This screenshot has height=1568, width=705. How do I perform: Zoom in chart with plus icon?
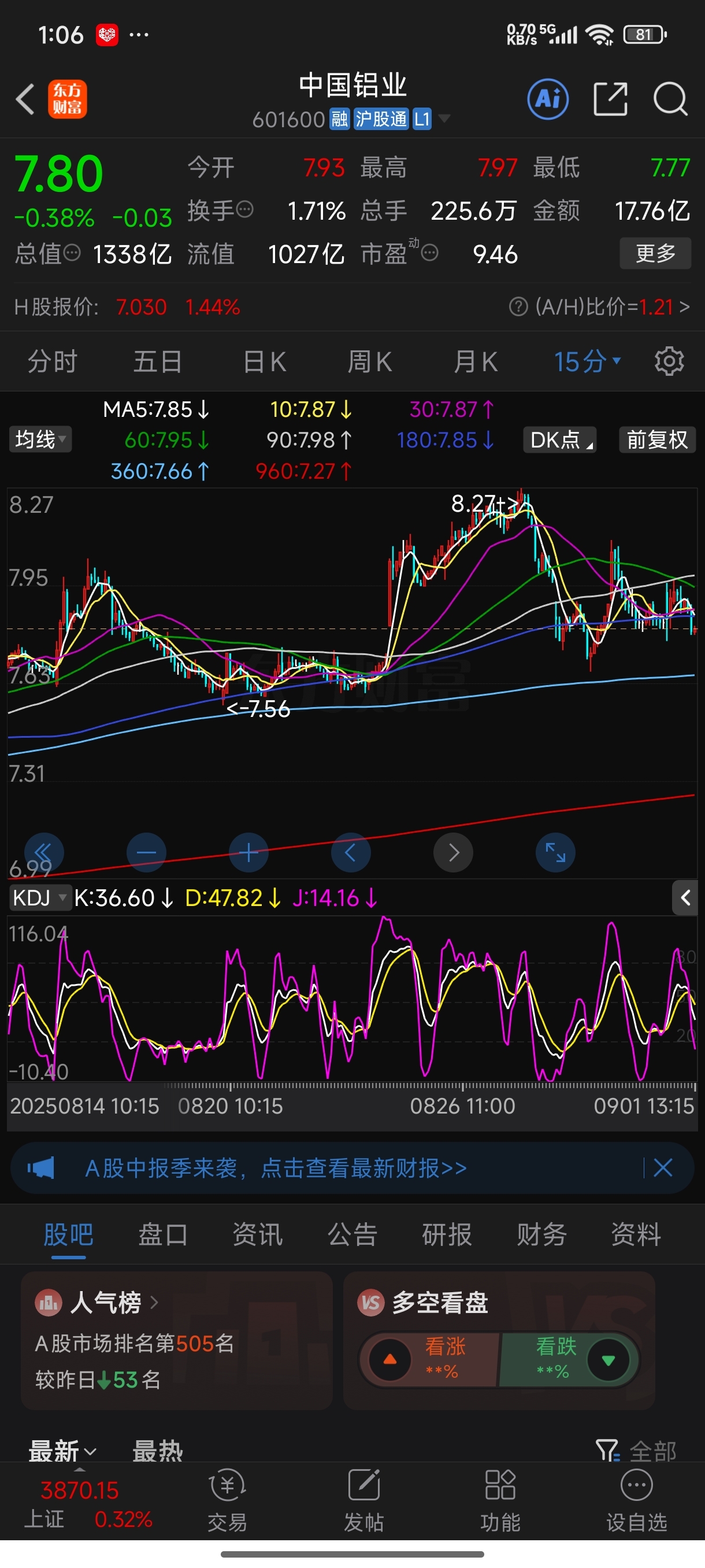(249, 853)
